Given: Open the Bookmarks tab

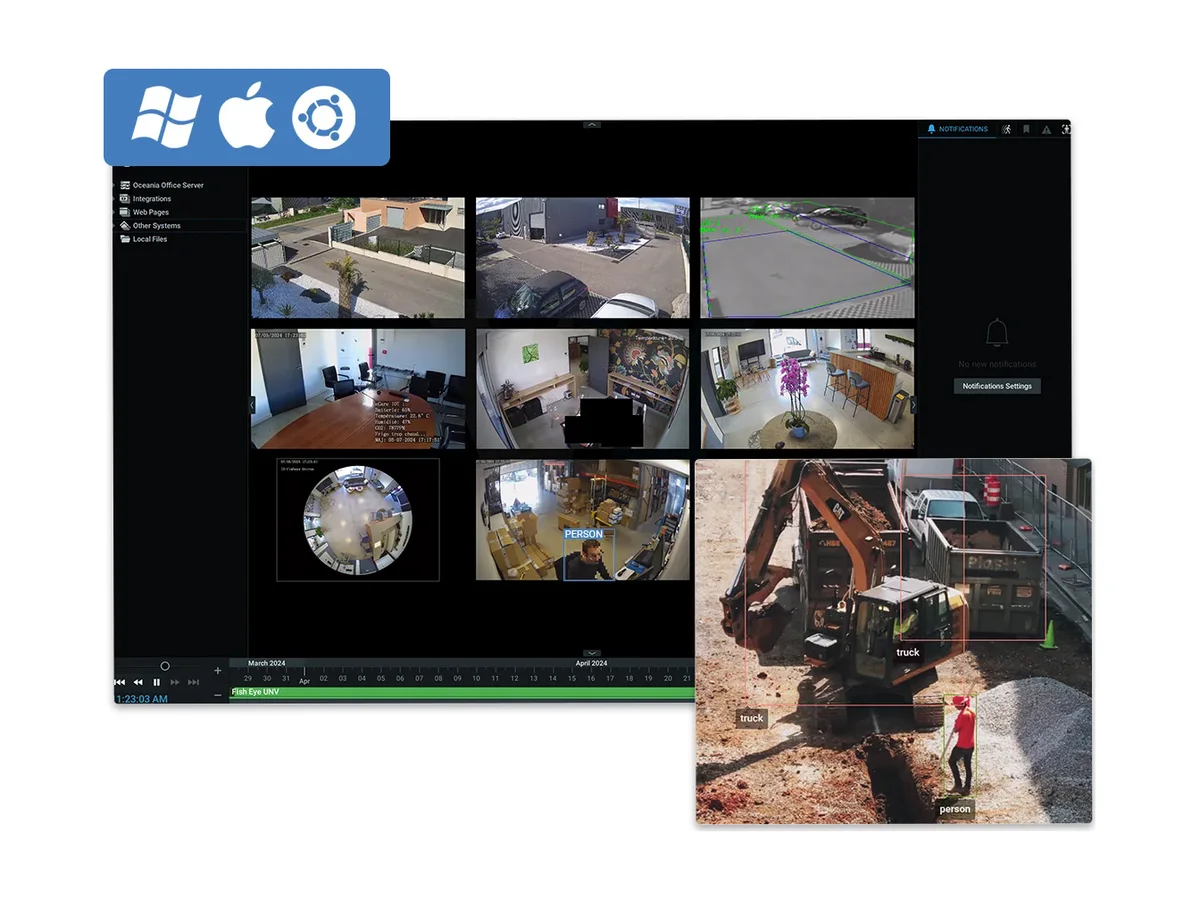Looking at the screenshot, I should pos(1026,129).
